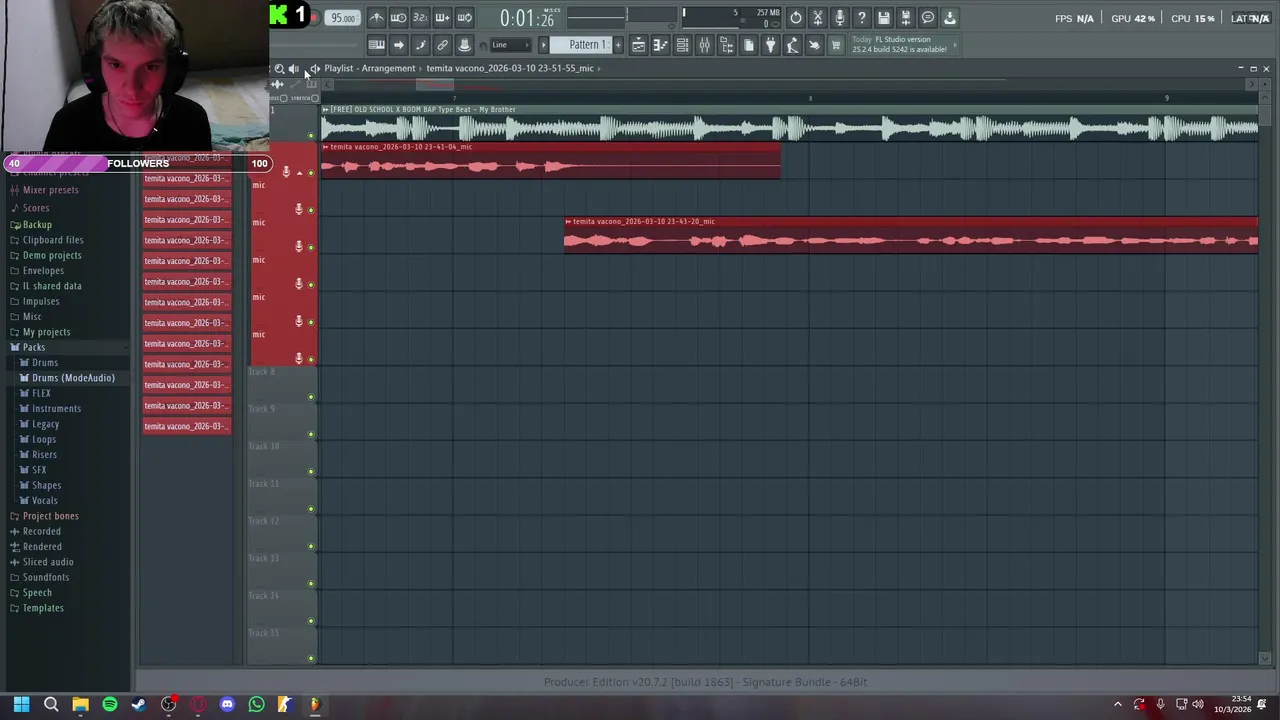Open the Vocals pack folder
Screen dimensions: 1280x720
click(x=45, y=500)
